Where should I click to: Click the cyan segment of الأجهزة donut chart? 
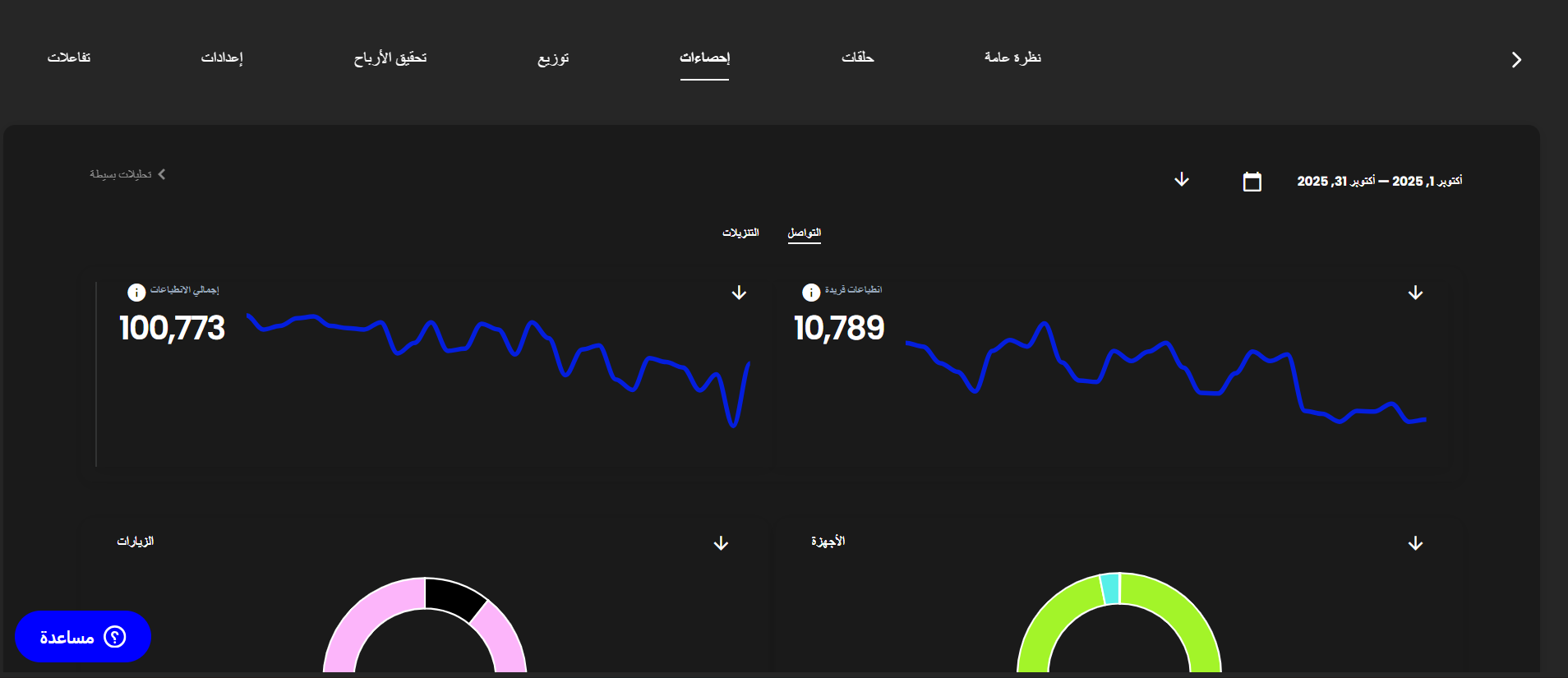pyautogui.click(x=1110, y=588)
